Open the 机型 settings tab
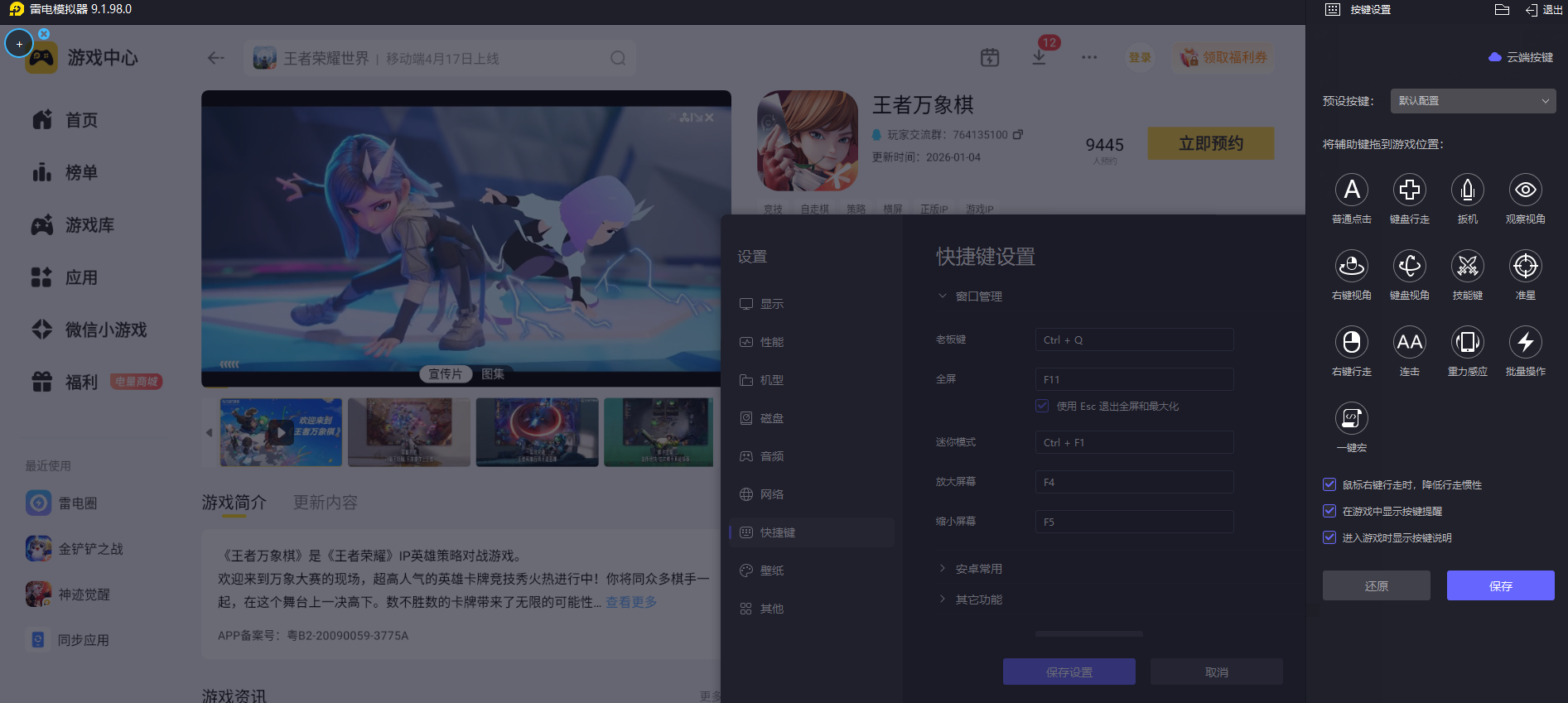Viewport: 1568px width, 703px height. (x=812, y=380)
